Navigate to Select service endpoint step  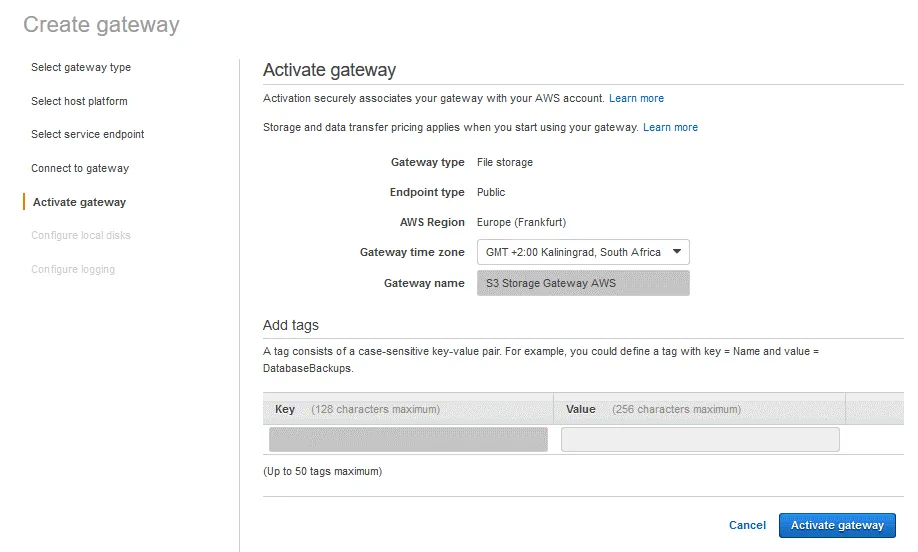[88, 134]
